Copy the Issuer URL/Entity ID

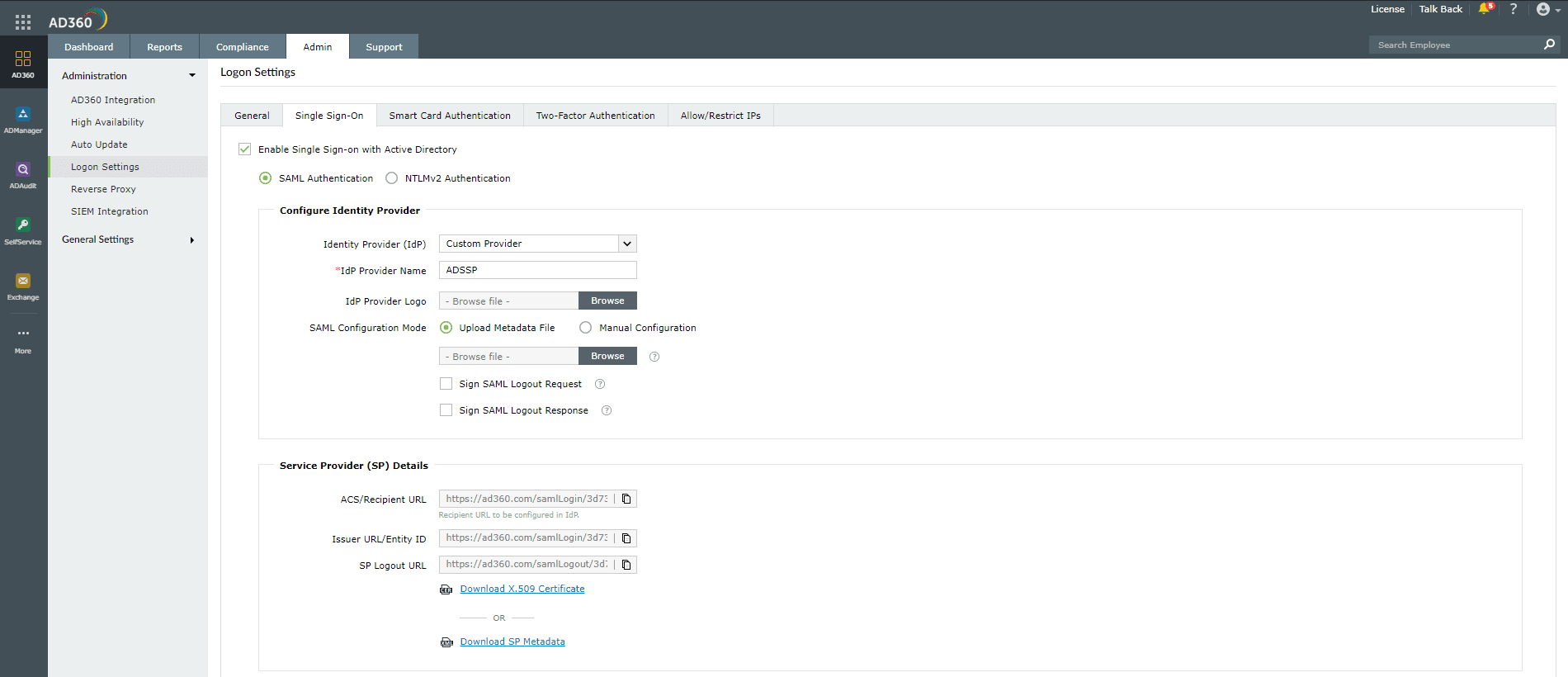point(626,538)
